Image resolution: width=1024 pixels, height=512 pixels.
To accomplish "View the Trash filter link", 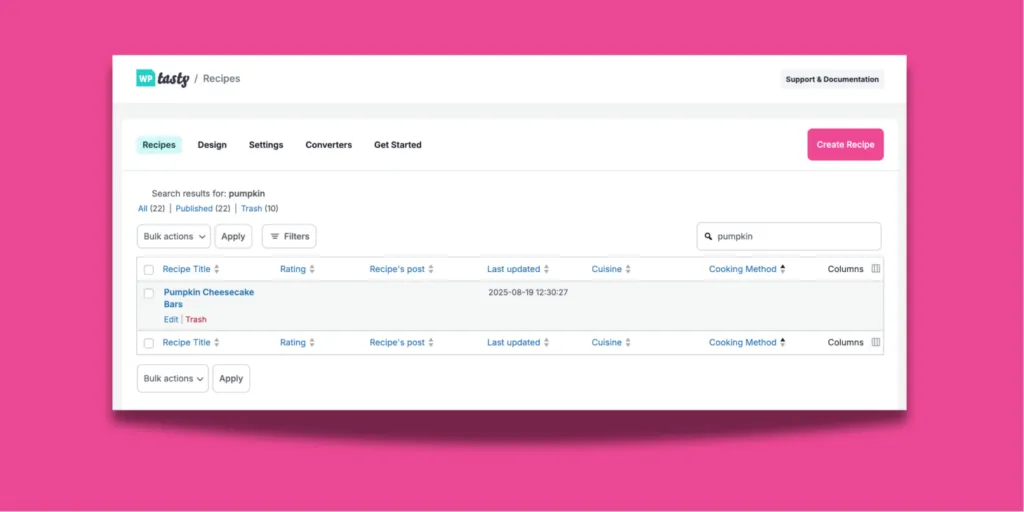I will point(251,208).
